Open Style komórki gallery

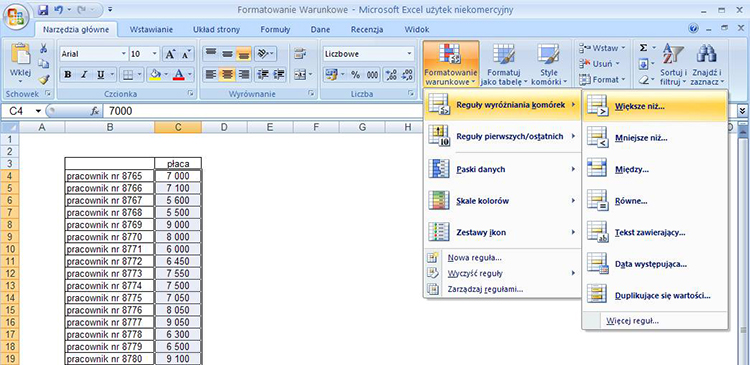click(549, 64)
